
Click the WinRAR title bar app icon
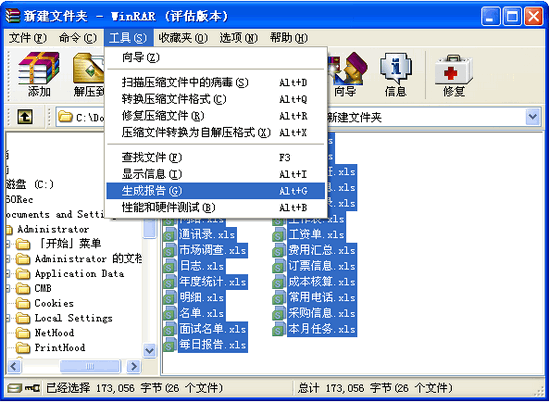click(x=13, y=15)
